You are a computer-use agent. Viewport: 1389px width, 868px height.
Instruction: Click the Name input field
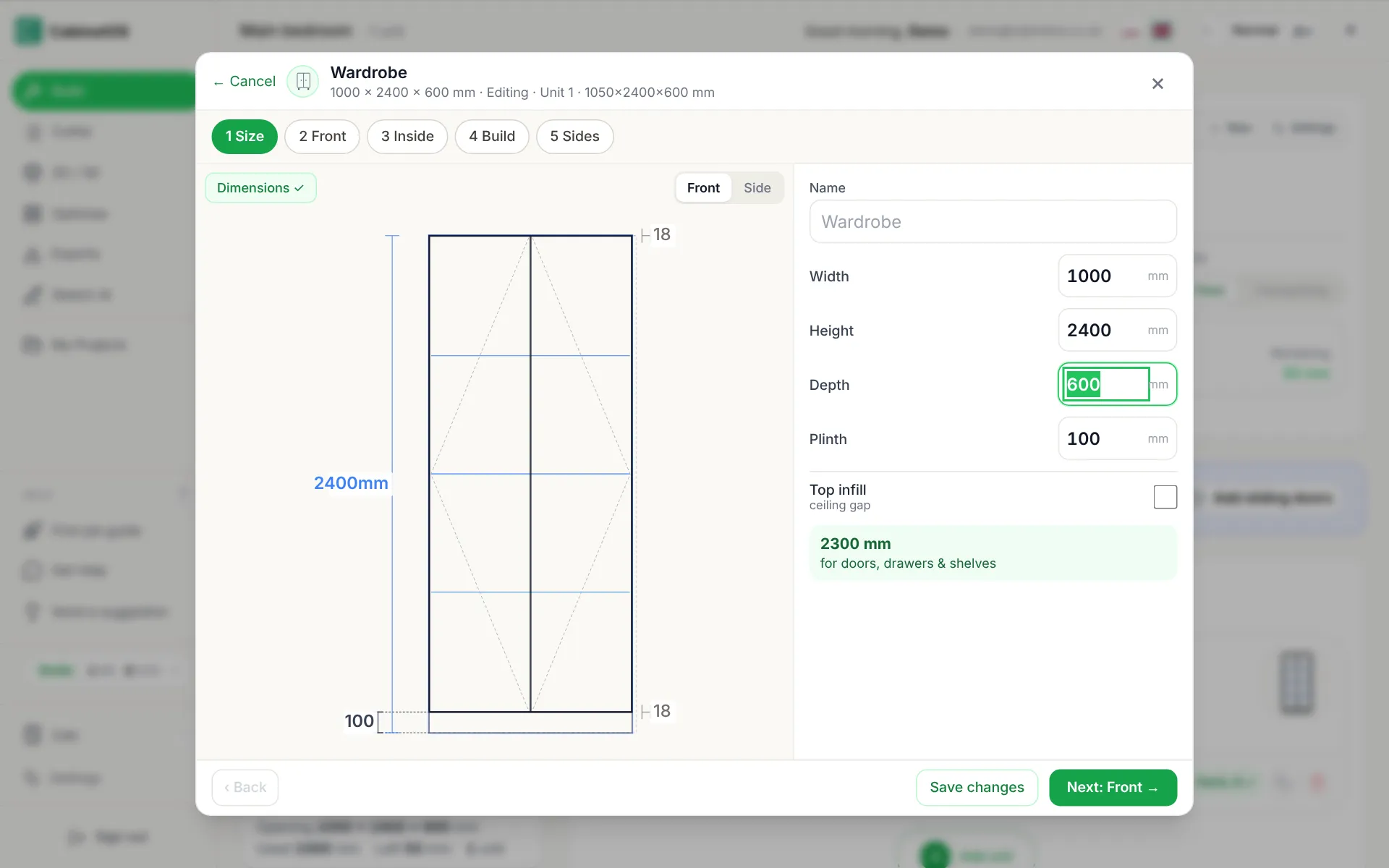(x=993, y=221)
